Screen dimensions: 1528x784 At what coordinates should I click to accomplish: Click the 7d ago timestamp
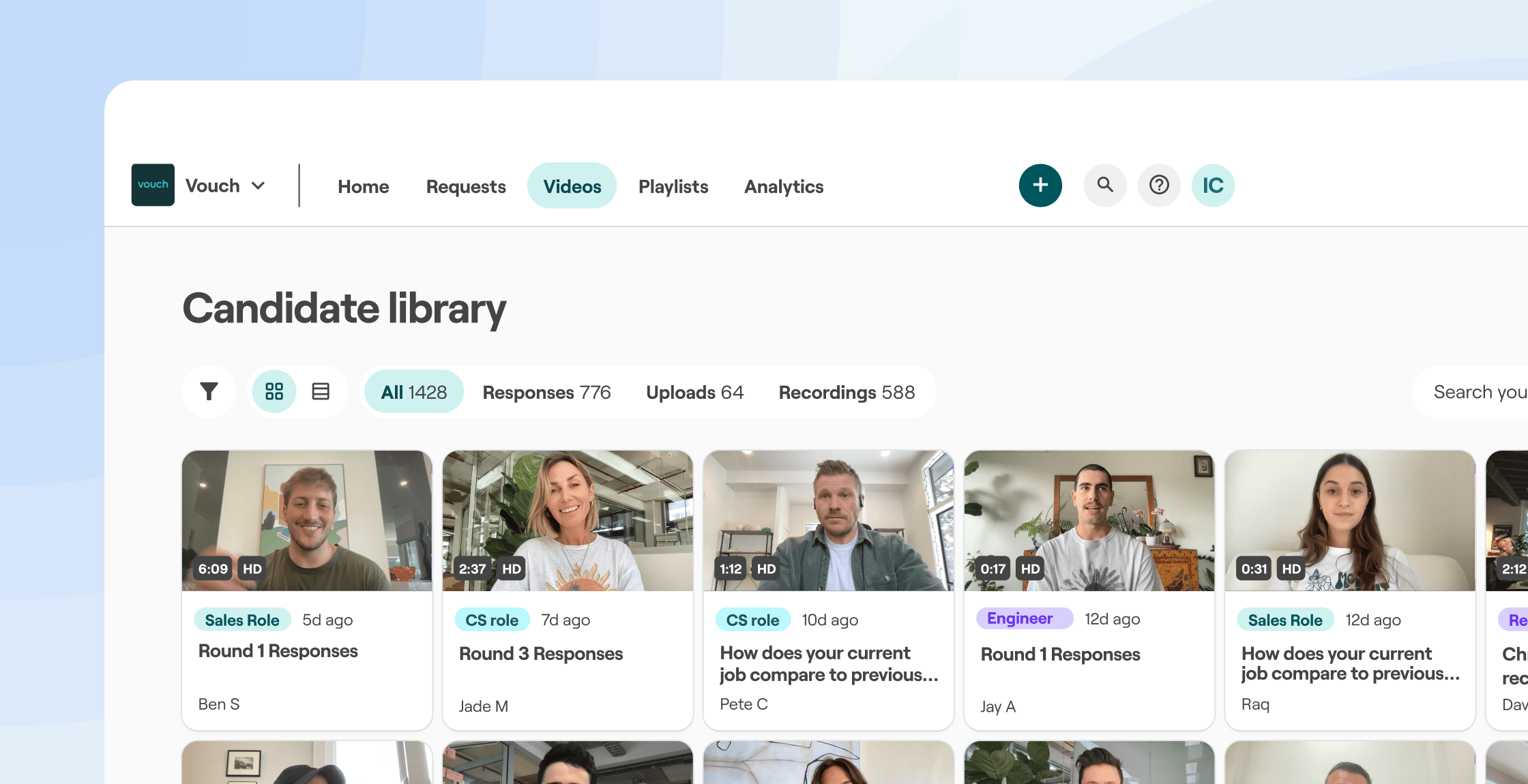tap(565, 620)
